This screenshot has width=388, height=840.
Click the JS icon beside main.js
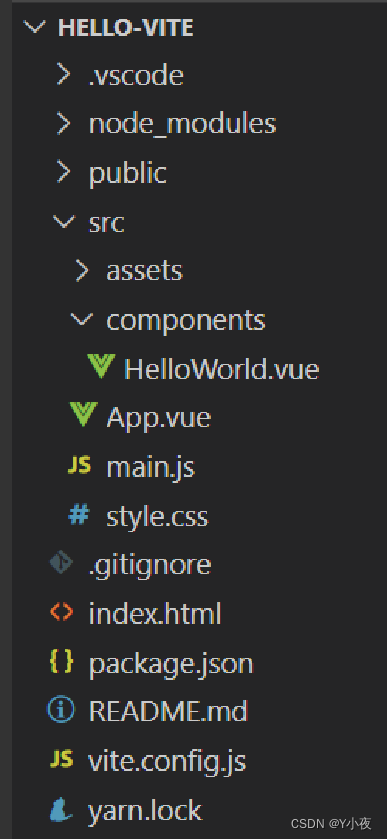click(x=79, y=466)
